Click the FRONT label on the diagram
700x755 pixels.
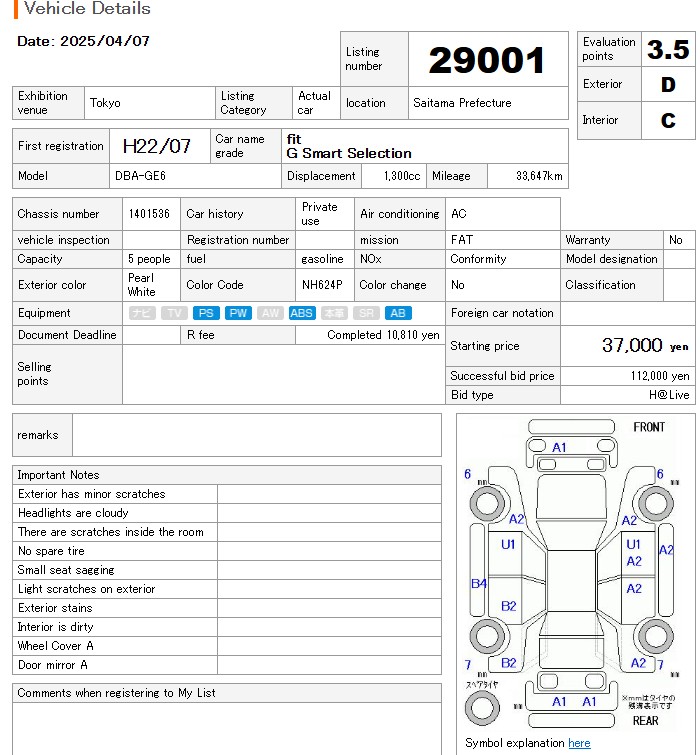click(x=649, y=427)
